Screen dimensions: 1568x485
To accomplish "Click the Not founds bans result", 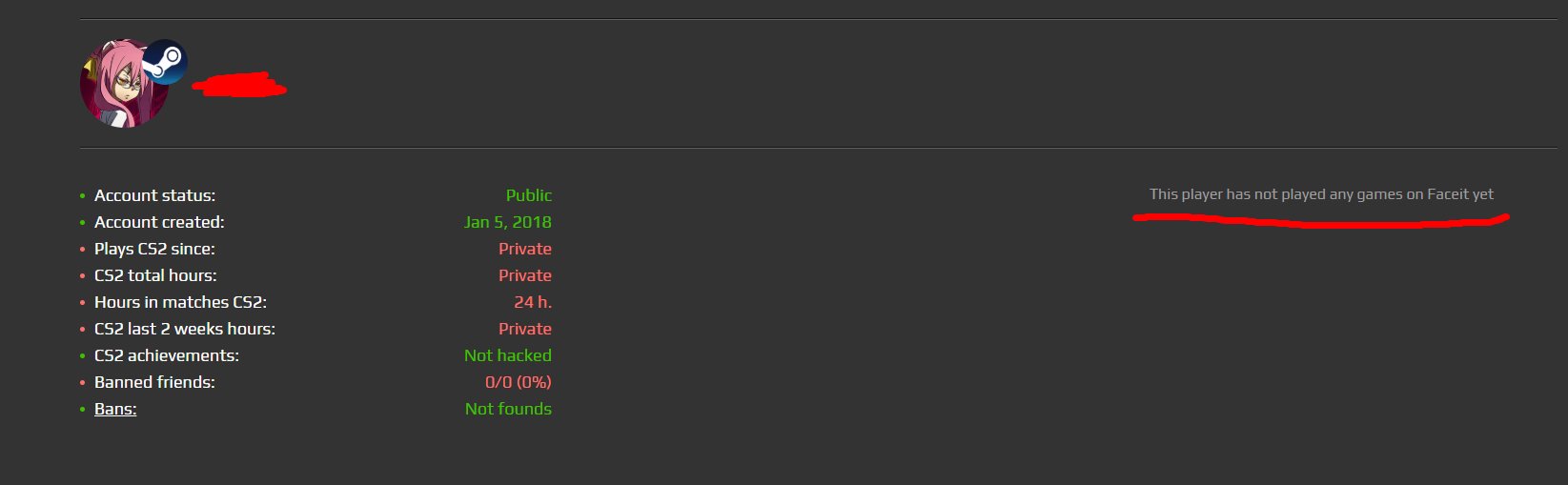I will [508, 409].
